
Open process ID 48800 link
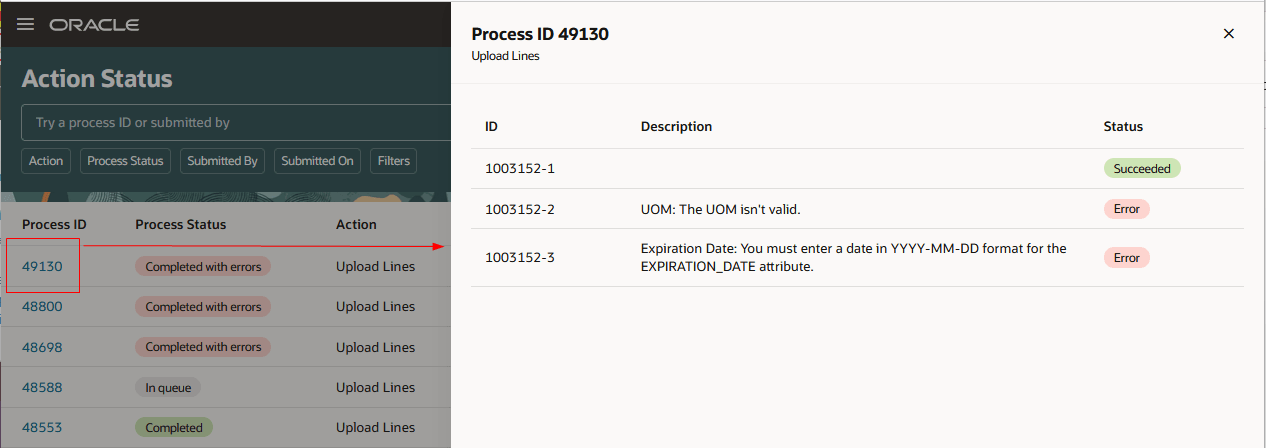click(42, 307)
